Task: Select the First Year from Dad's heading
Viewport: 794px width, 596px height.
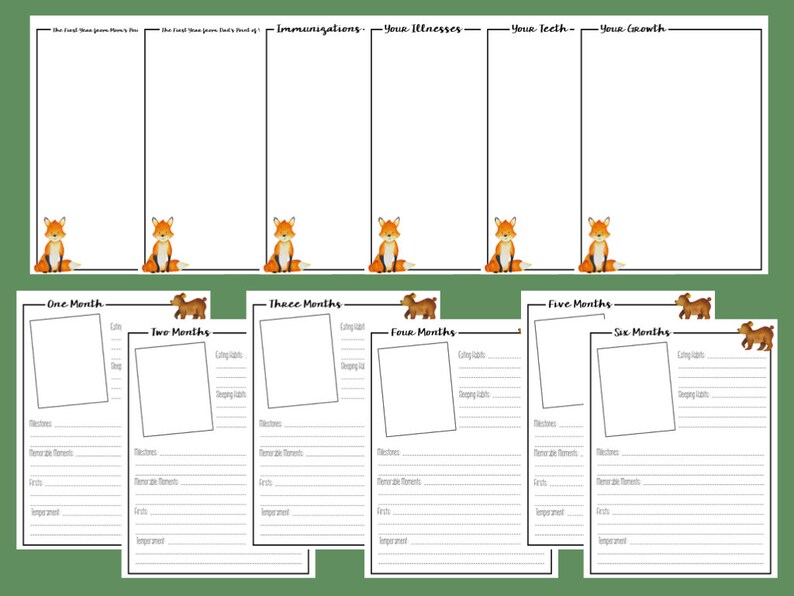Action: pyautogui.click(x=210, y=30)
